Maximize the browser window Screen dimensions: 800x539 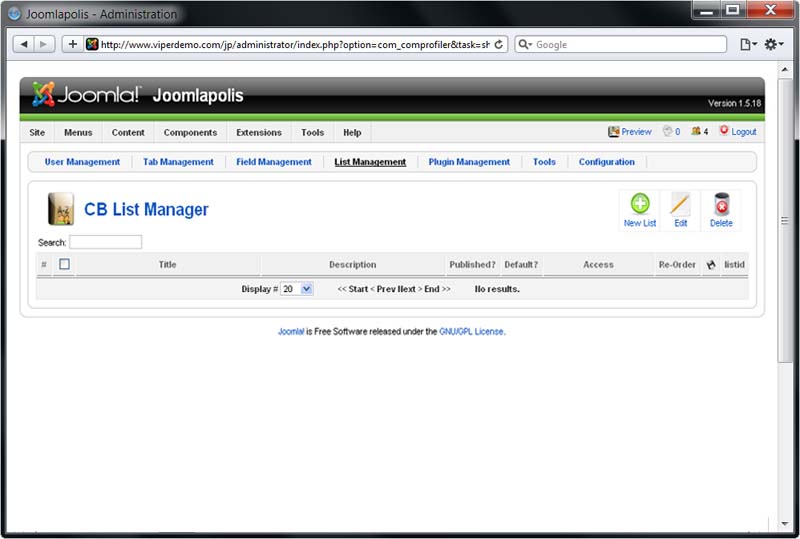pyautogui.click(x=733, y=10)
